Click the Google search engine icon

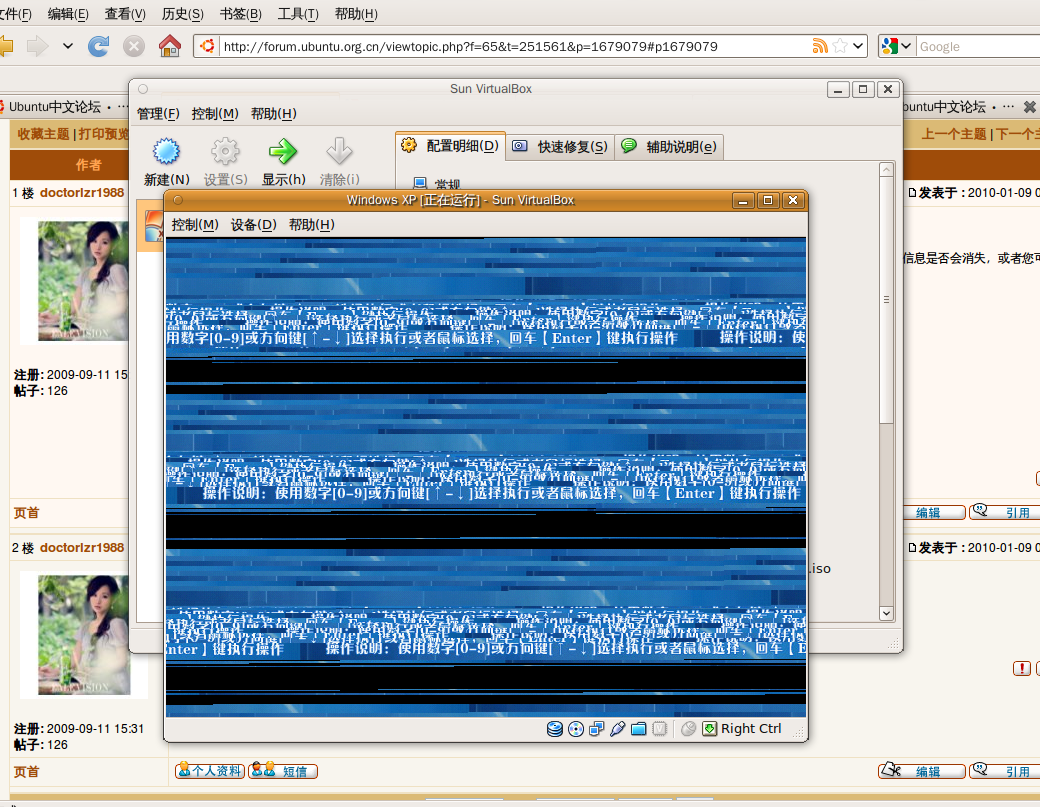pos(889,46)
